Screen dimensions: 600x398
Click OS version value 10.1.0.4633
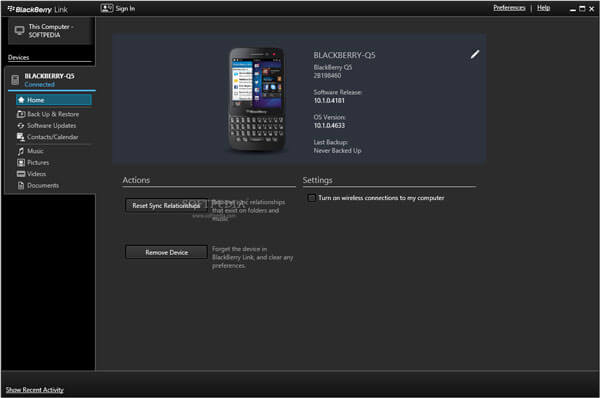(329, 126)
